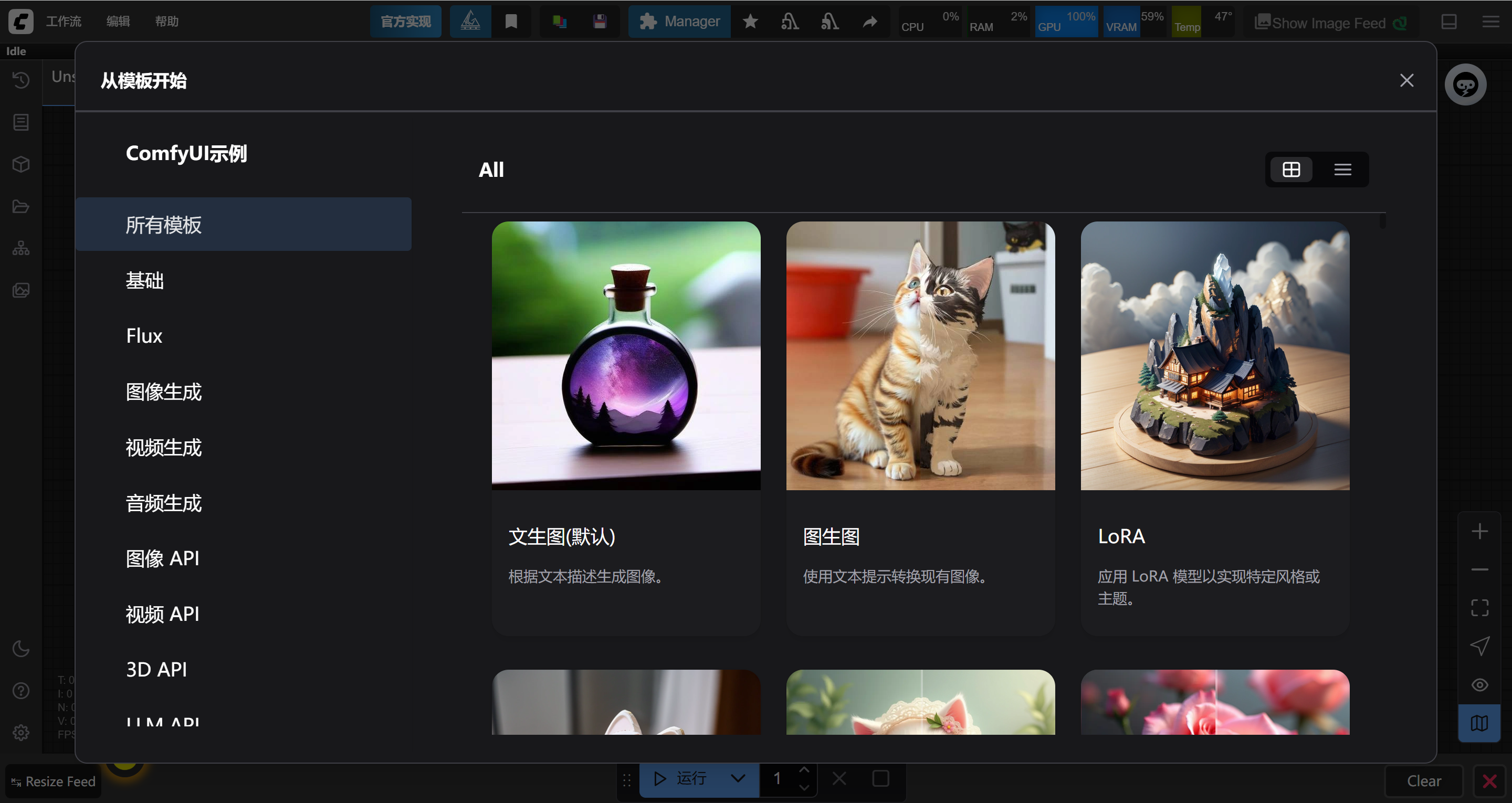1512x803 pixels.
Task: Increase batch count with the stepper arrow
Action: pos(805,770)
